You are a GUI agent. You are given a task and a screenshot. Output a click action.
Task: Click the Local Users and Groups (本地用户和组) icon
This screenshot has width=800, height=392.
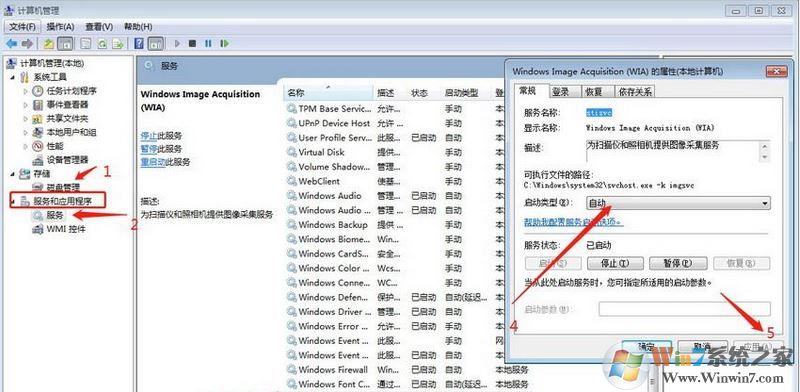click(38, 132)
